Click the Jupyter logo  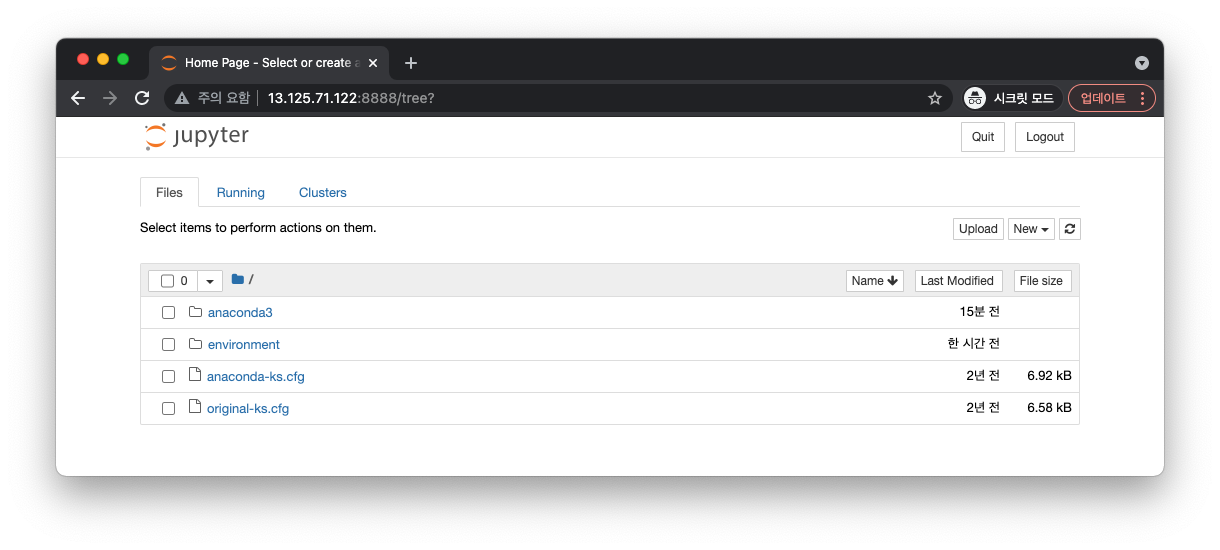pyautogui.click(x=196, y=137)
